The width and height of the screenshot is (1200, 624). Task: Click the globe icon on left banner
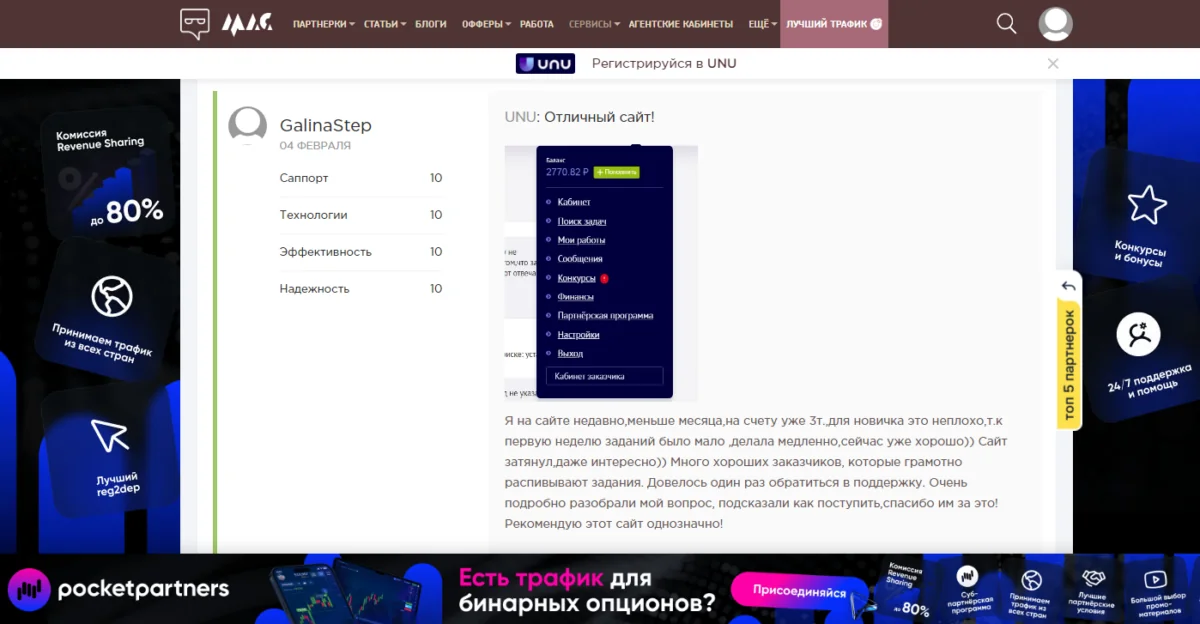point(112,296)
